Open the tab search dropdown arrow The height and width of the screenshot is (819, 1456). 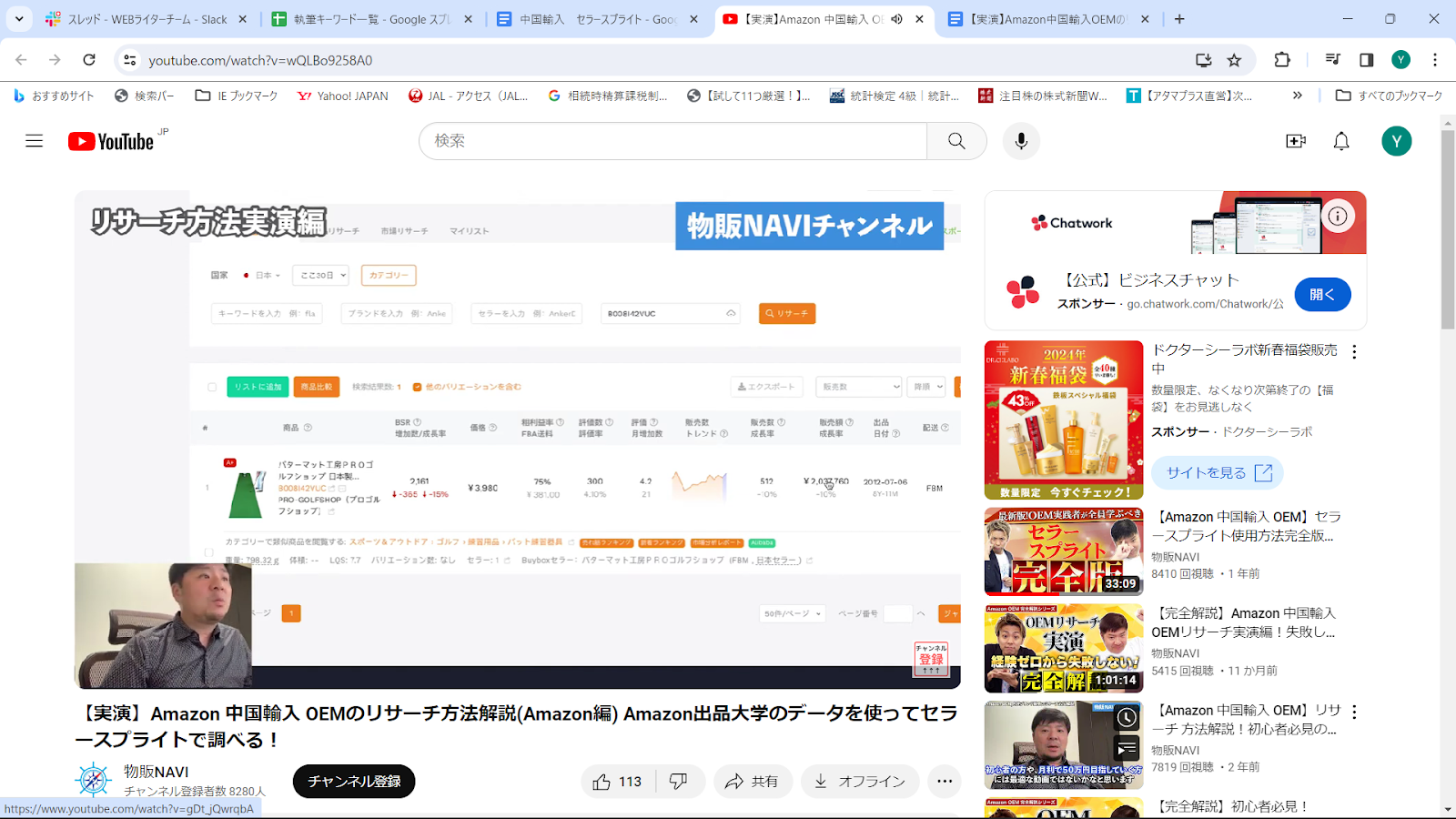(19, 19)
